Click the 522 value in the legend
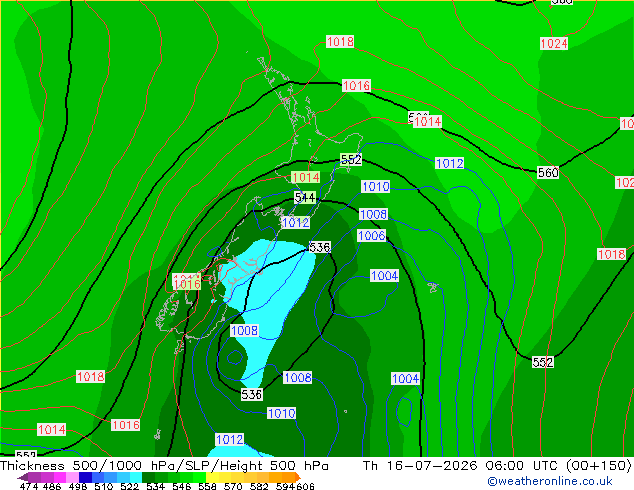 pos(129,486)
